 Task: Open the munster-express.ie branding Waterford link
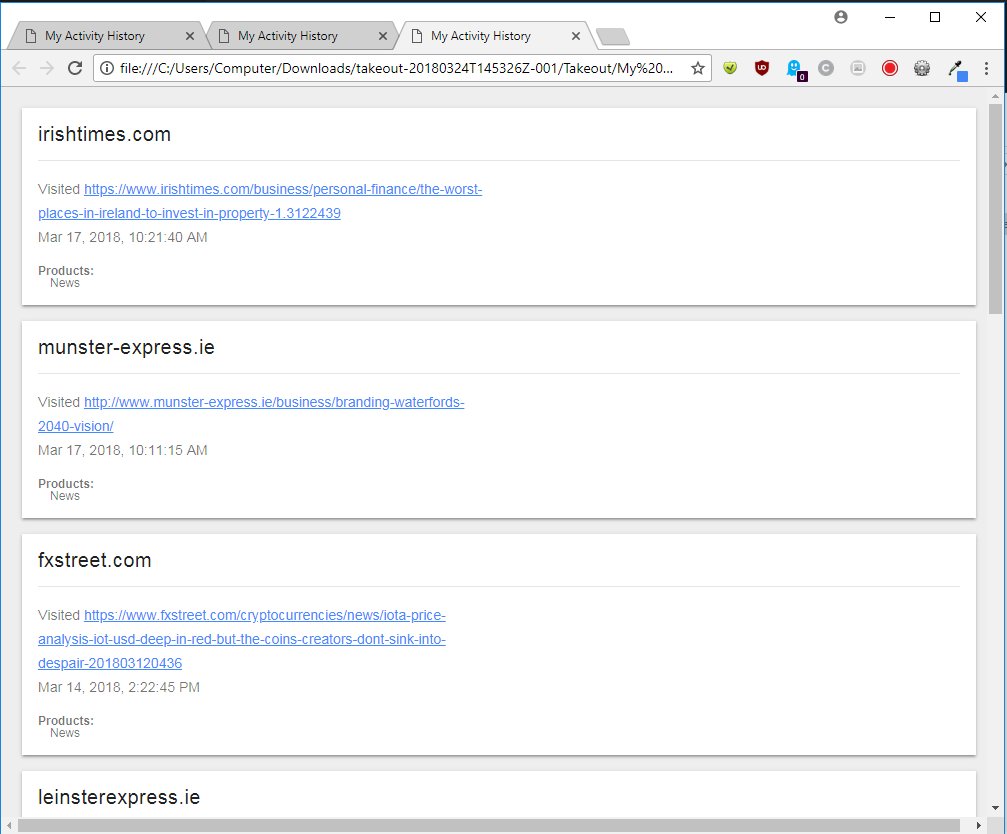point(251,414)
